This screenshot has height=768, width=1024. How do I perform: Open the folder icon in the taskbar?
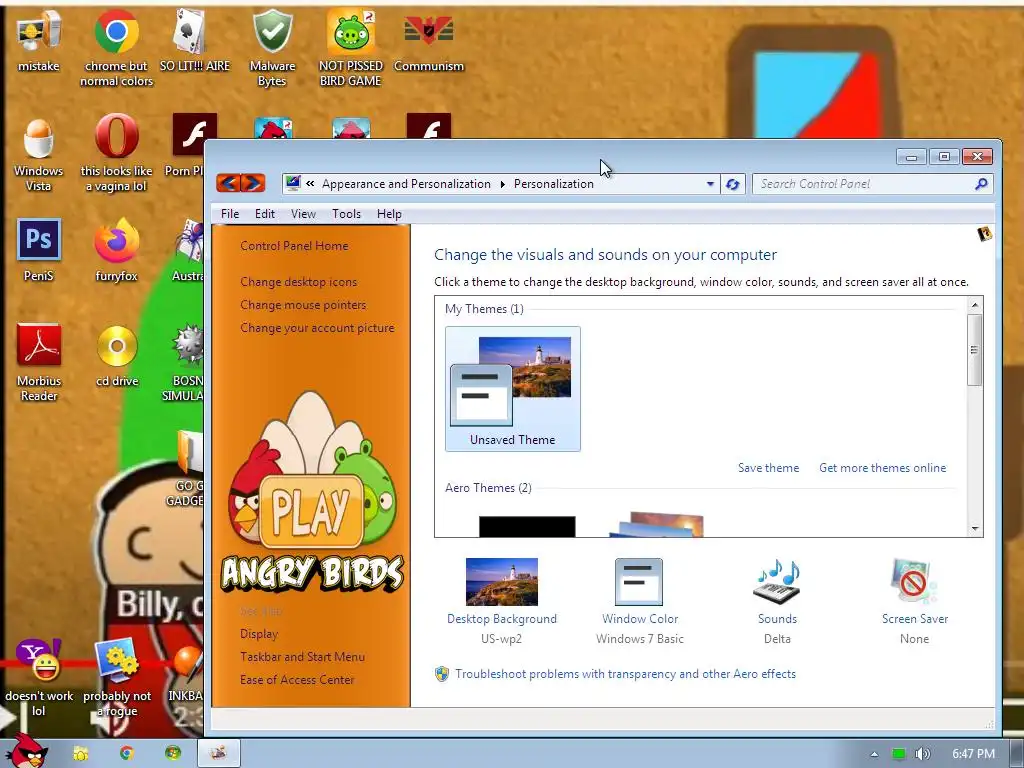click(80, 754)
